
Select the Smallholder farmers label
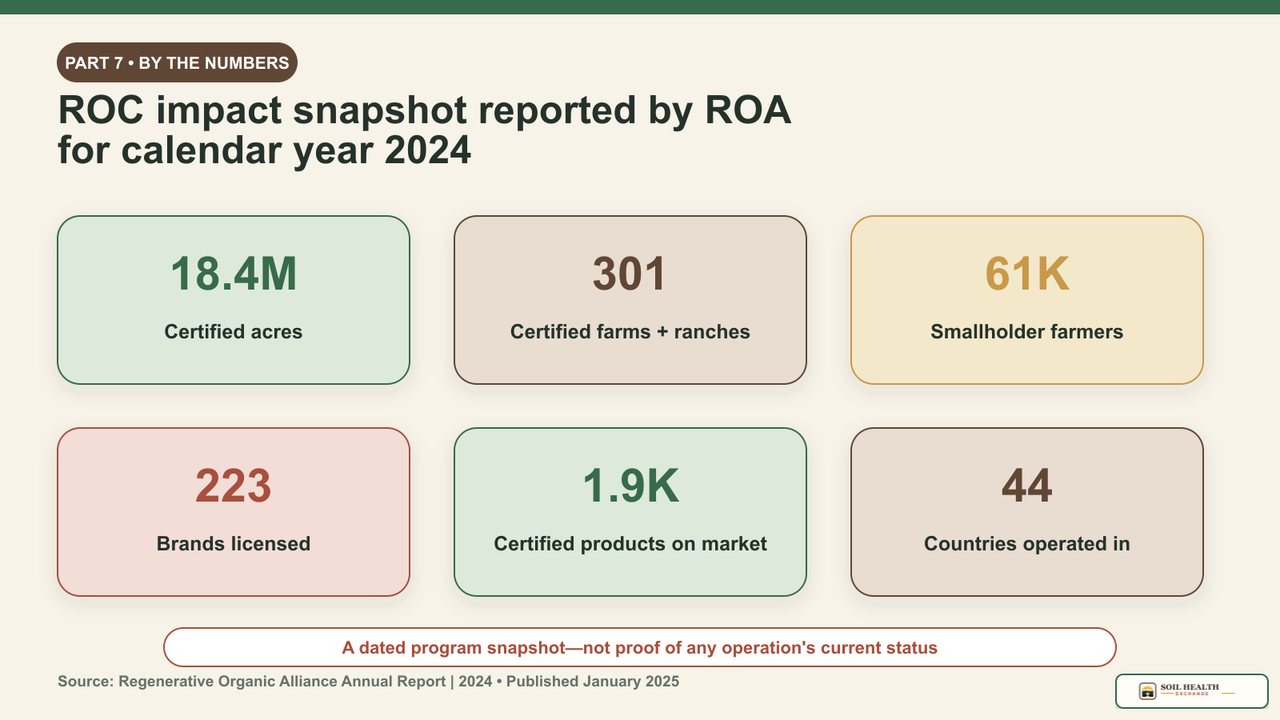[x=1027, y=332]
